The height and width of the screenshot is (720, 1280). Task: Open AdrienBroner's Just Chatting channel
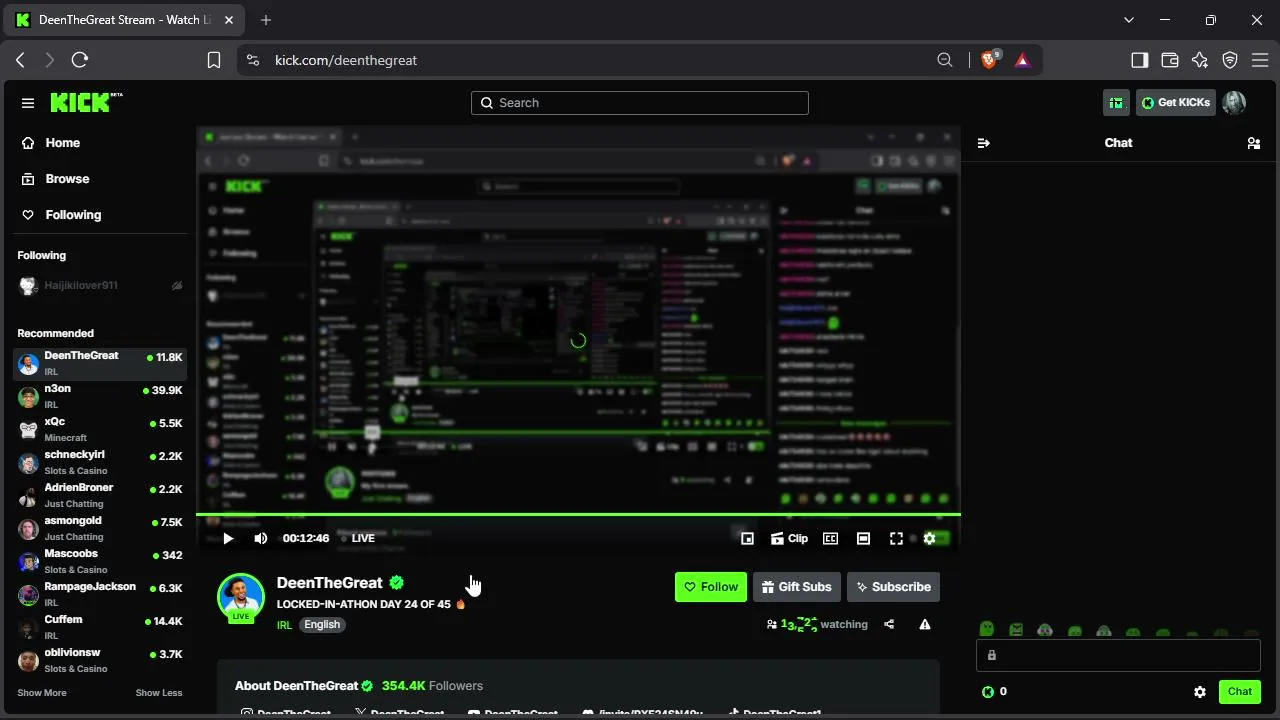(x=100, y=495)
